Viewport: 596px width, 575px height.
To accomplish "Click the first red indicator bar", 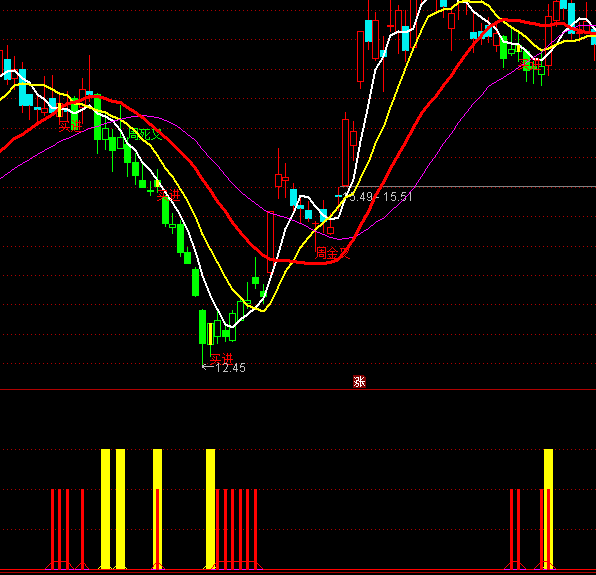I will (x=53, y=529).
